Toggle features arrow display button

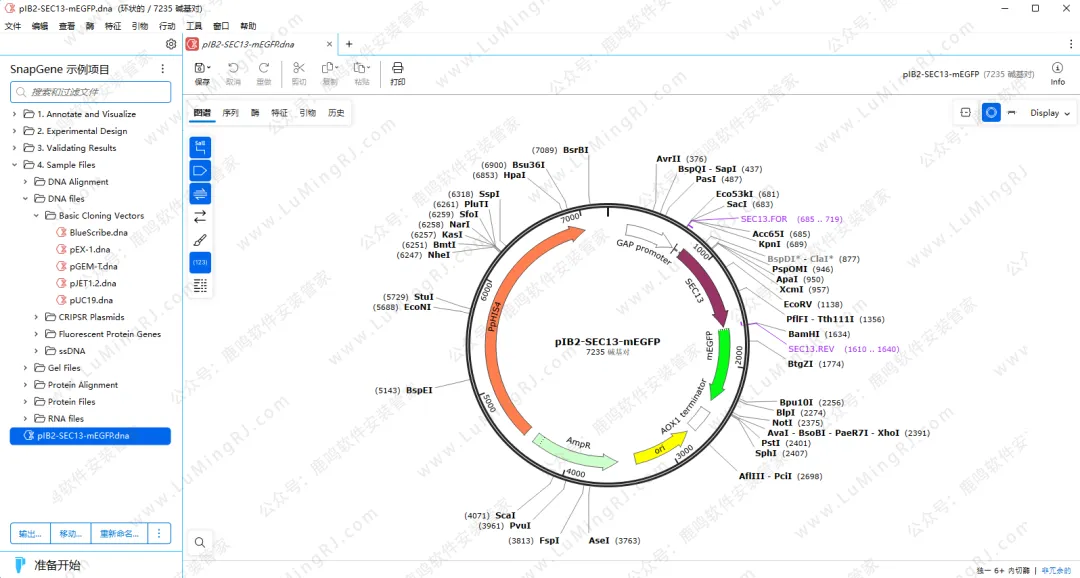[200, 170]
